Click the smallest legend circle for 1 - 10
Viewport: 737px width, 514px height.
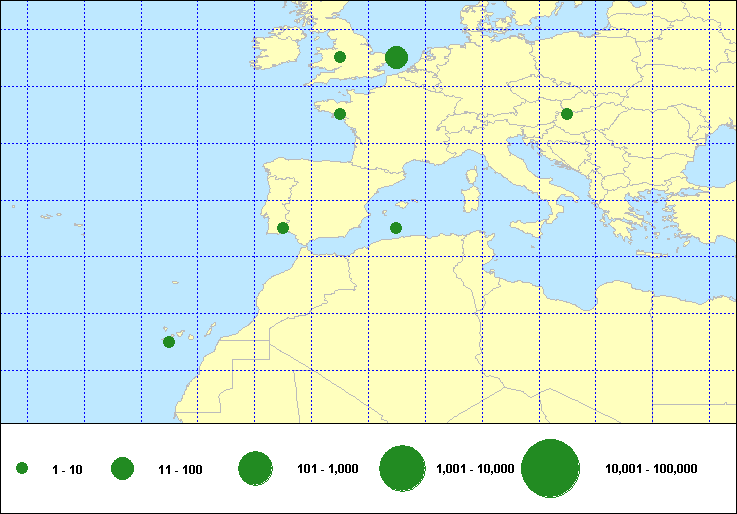[x=22, y=468]
